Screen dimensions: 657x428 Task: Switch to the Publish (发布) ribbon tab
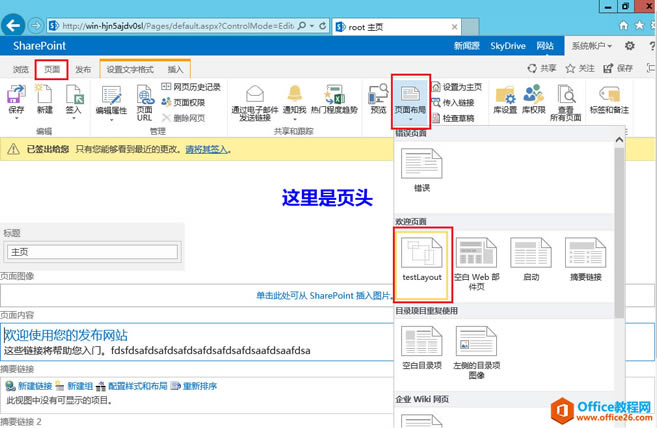pyautogui.click(x=83, y=70)
